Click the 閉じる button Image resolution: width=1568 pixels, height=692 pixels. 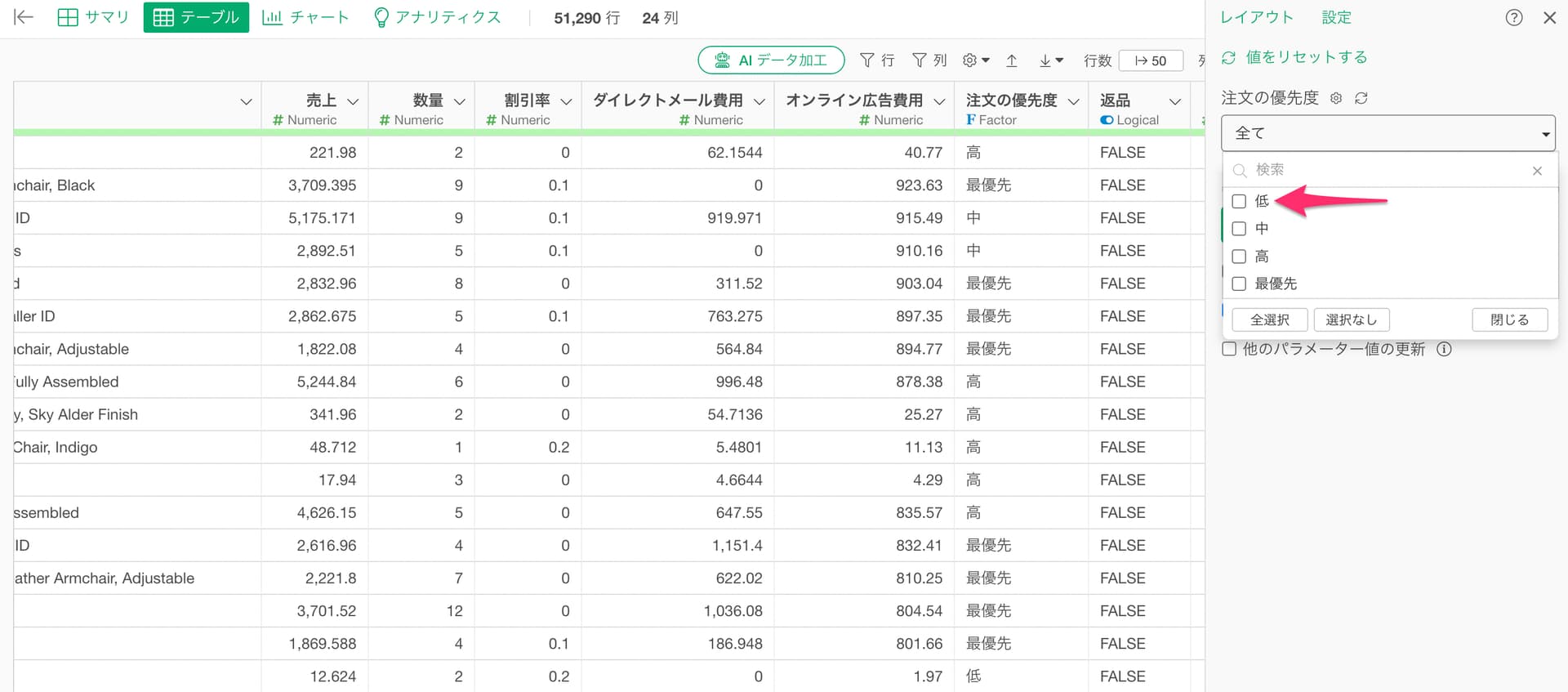[x=1509, y=319]
